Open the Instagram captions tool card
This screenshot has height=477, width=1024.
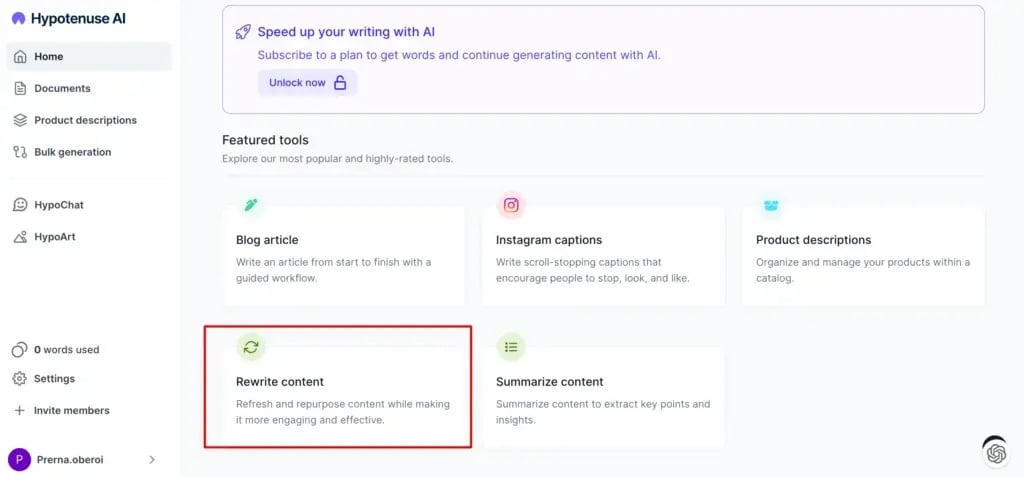coord(603,256)
